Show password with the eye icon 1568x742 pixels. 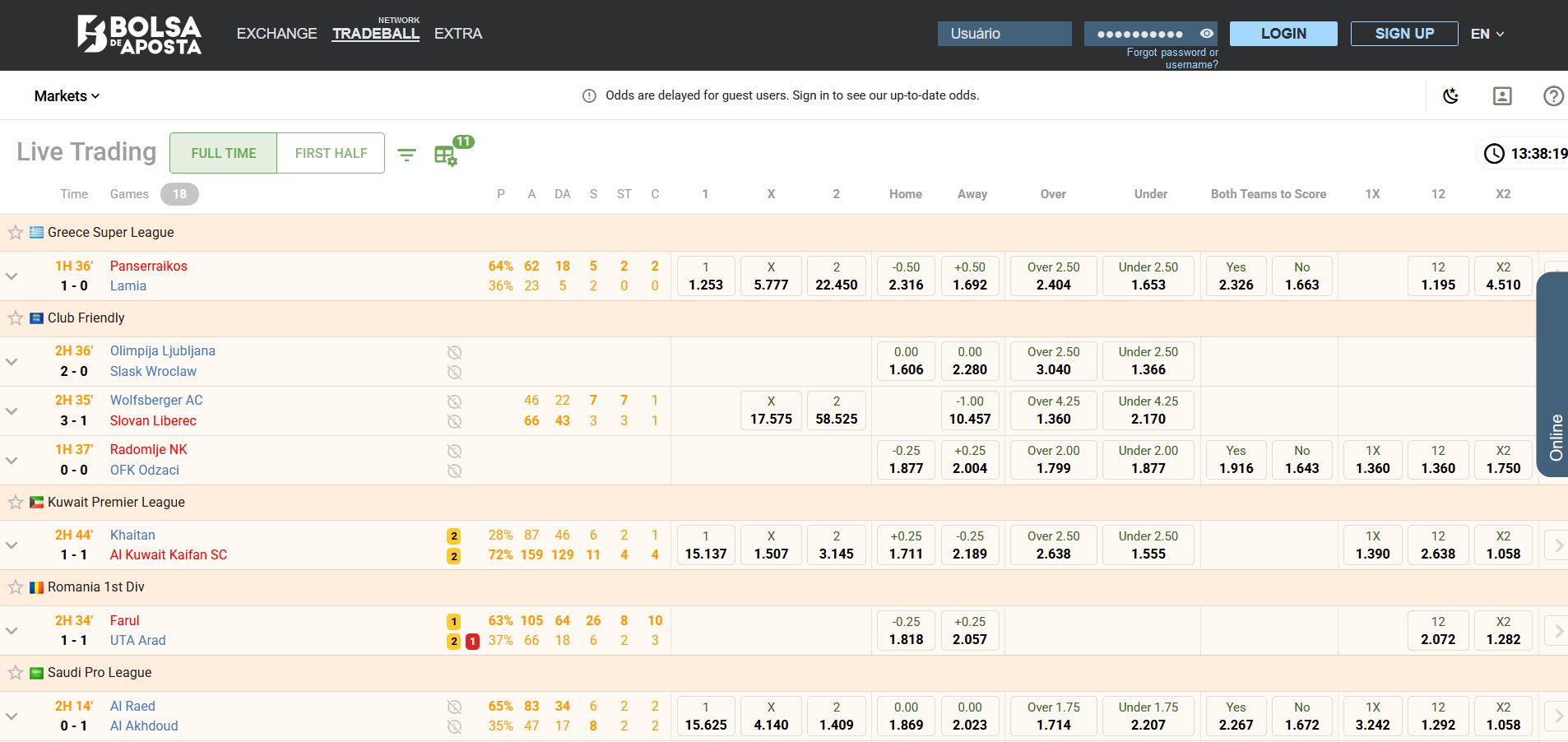1206,34
